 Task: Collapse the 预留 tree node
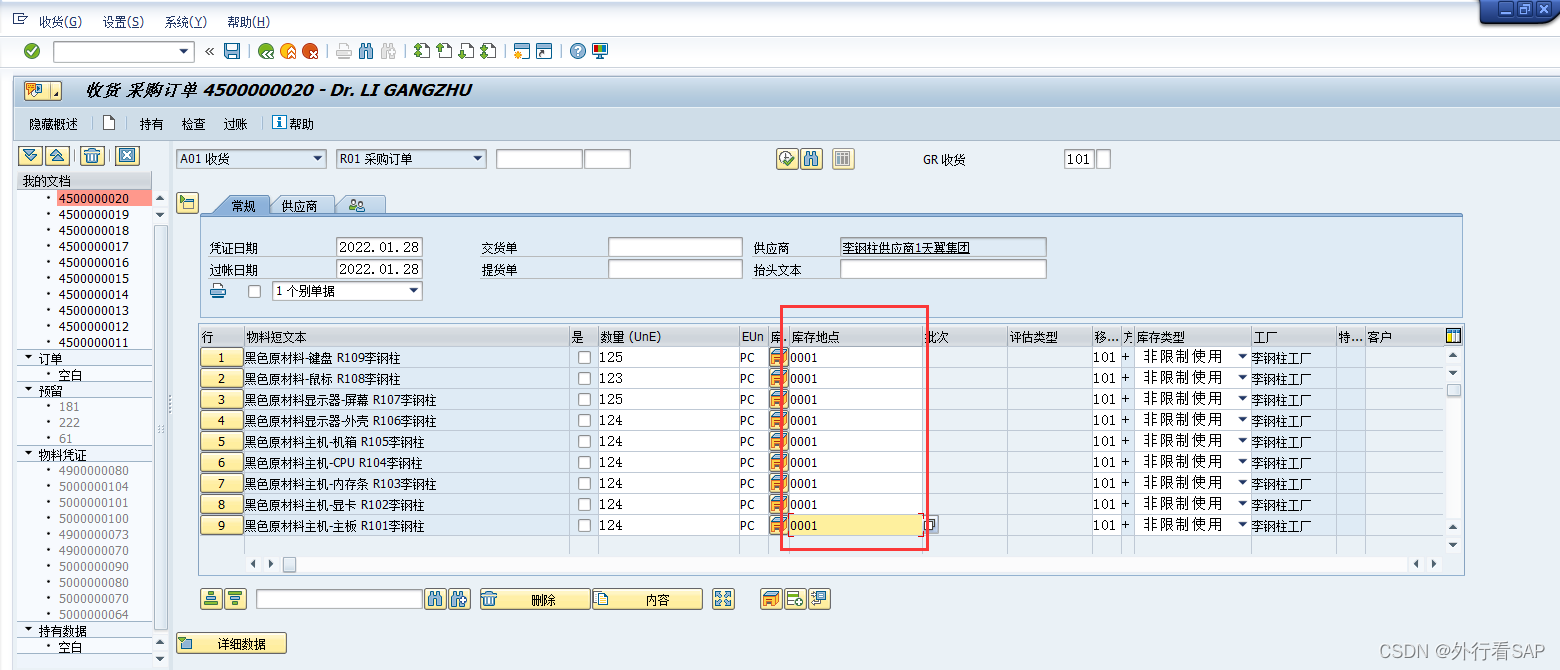pyautogui.click(x=28, y=390)
